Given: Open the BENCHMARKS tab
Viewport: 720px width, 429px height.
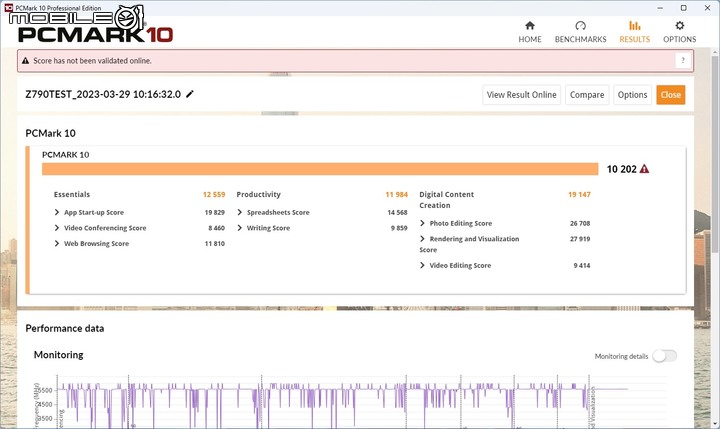Looking at the screenshot, I should point(580,32).
